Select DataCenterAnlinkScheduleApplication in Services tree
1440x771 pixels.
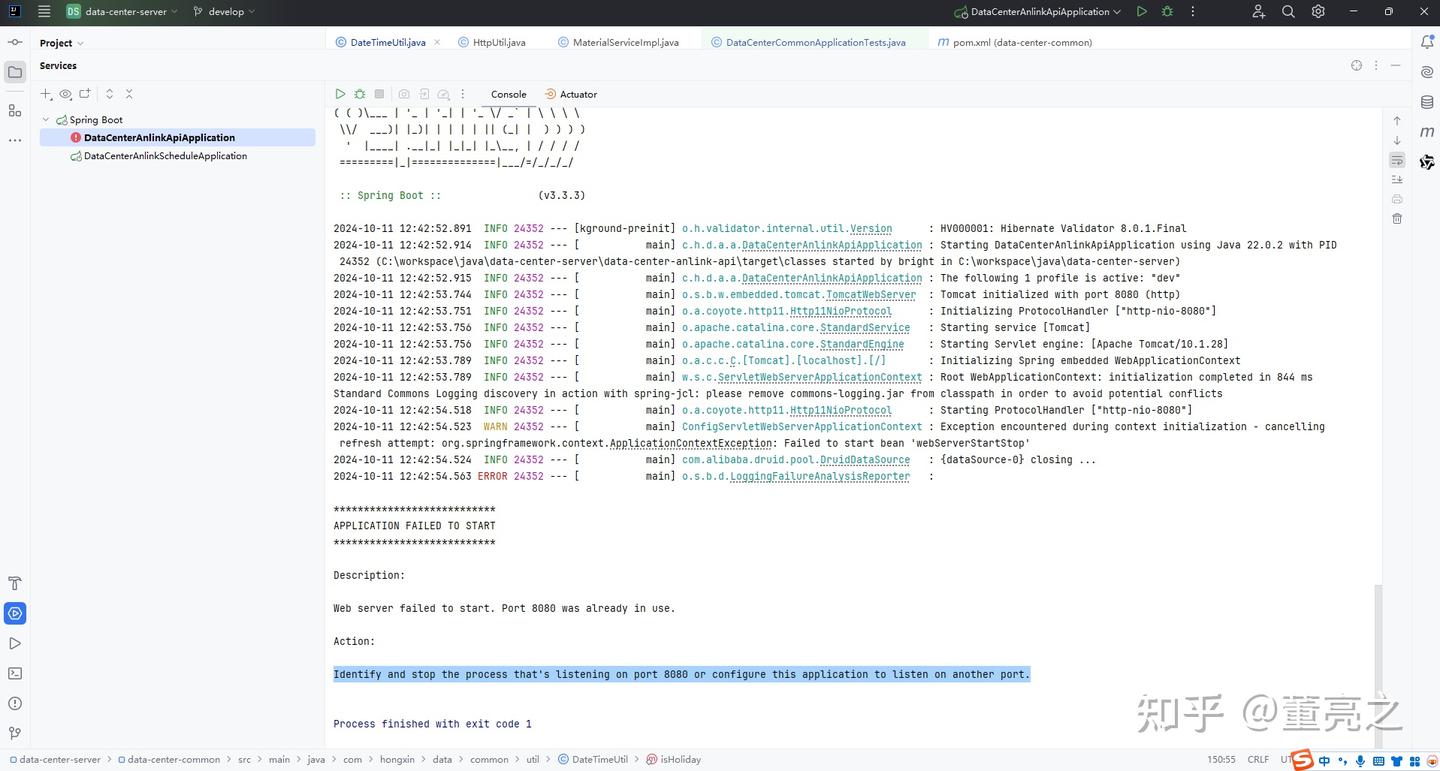(x=165, y=156)
